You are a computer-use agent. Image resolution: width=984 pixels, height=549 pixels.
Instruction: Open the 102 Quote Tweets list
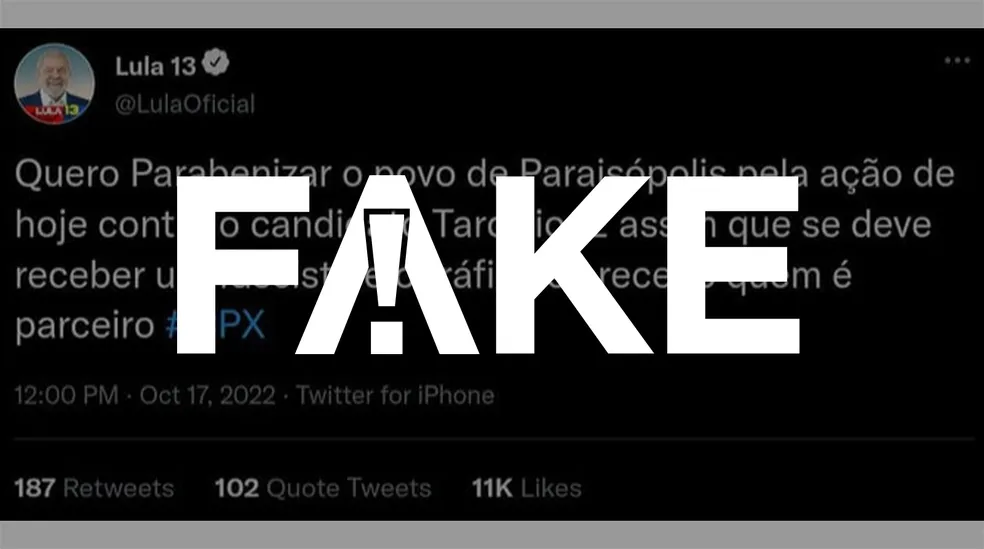coord(322,488)
